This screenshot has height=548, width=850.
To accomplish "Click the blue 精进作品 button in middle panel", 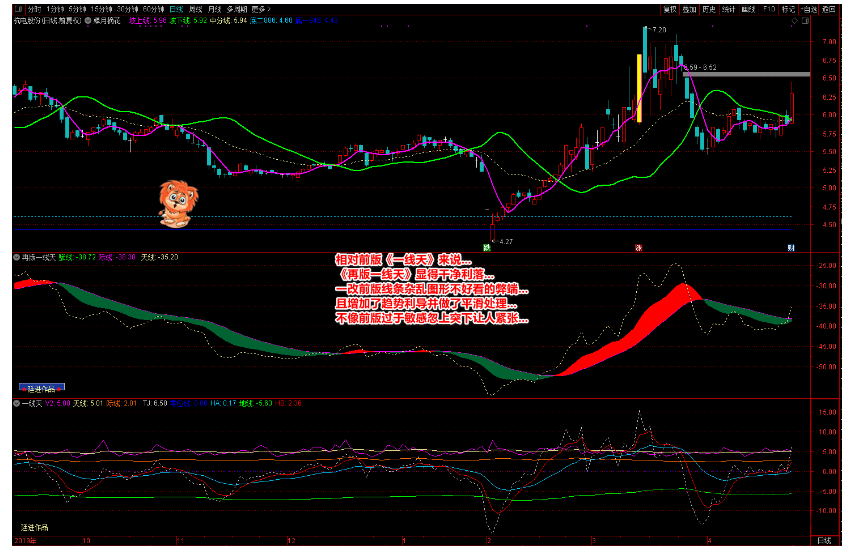I will click(42, 386).
